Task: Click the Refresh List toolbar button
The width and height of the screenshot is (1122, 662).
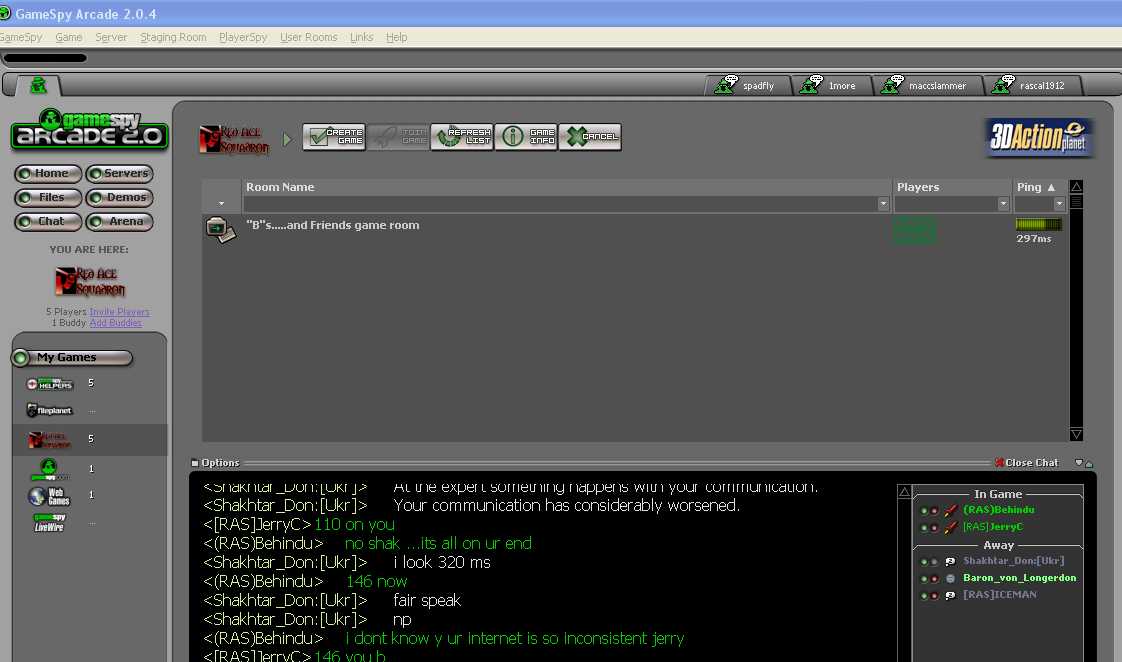Action: click(462, 137)
